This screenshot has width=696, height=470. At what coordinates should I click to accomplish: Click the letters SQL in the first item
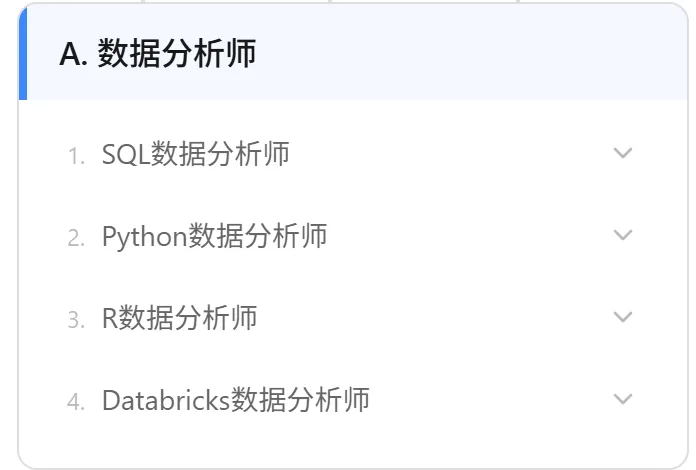coord(126,154)
